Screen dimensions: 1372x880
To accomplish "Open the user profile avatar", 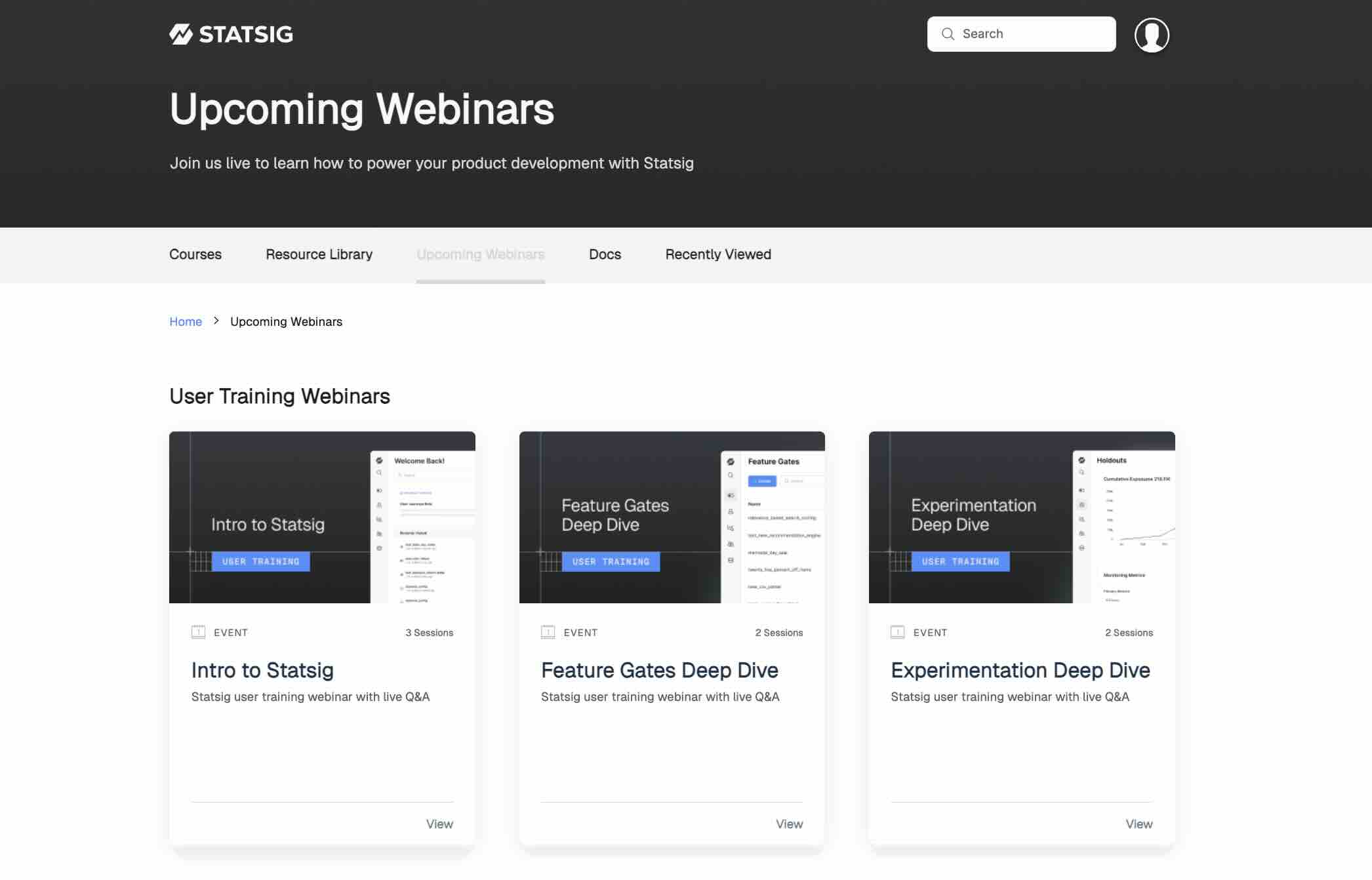I will (1152, 35).
